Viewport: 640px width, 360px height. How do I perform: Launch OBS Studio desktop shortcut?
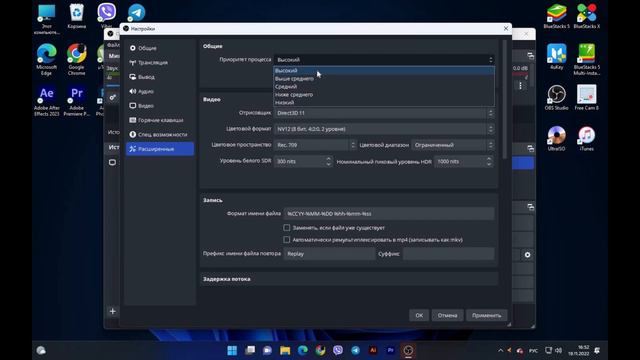coord(556,98)
